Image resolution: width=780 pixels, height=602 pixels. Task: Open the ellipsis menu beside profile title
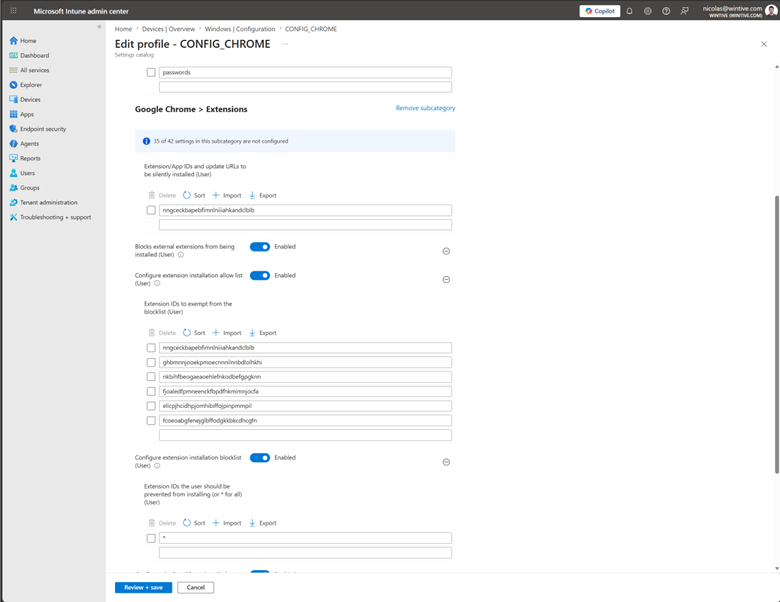click(x=285, y=44)
